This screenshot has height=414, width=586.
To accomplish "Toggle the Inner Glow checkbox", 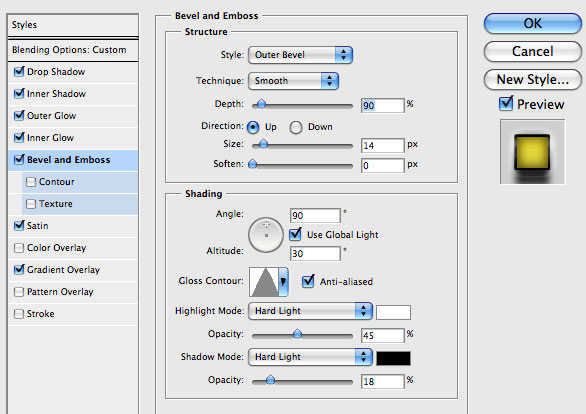I will (x=19, y=138).
